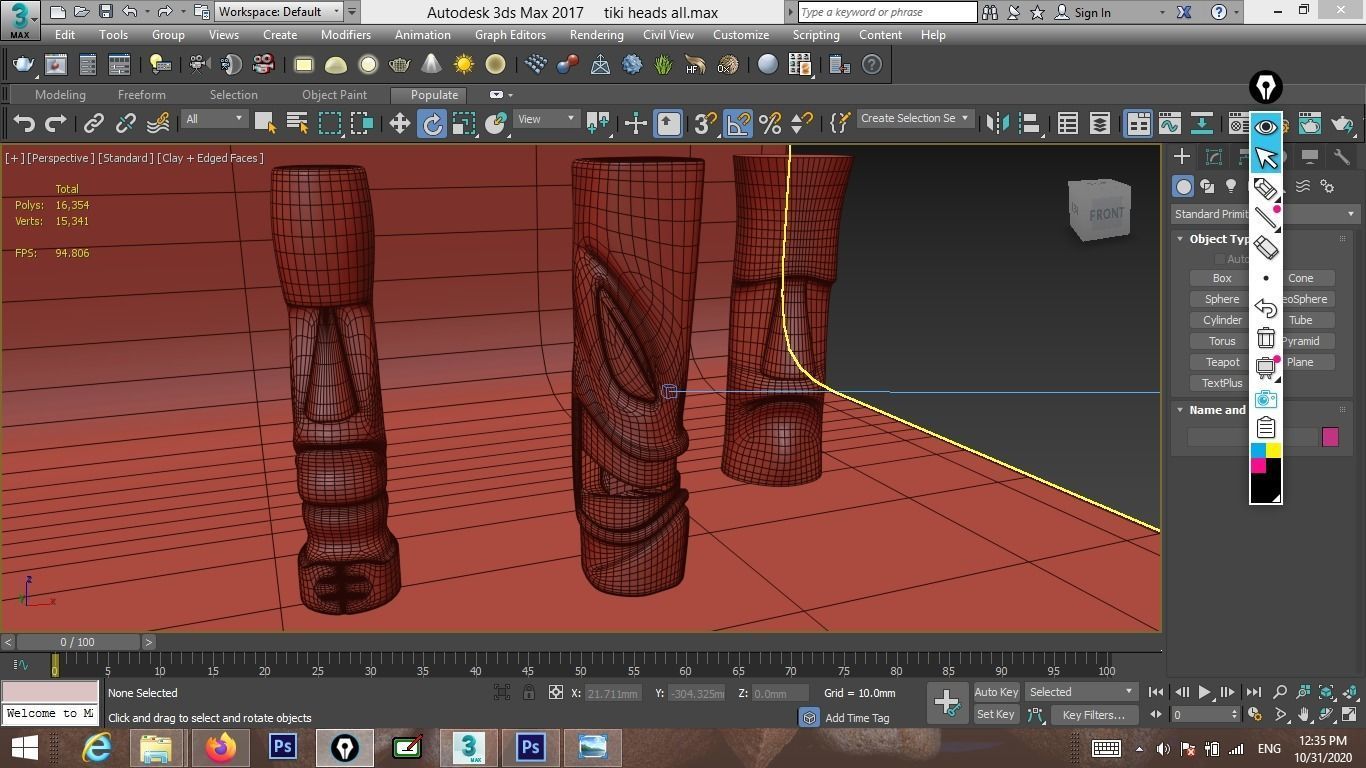The height and width of the screenshot is (768, 1366).
Task: Click the Unlink Selection icon
Action: [126, 123]
